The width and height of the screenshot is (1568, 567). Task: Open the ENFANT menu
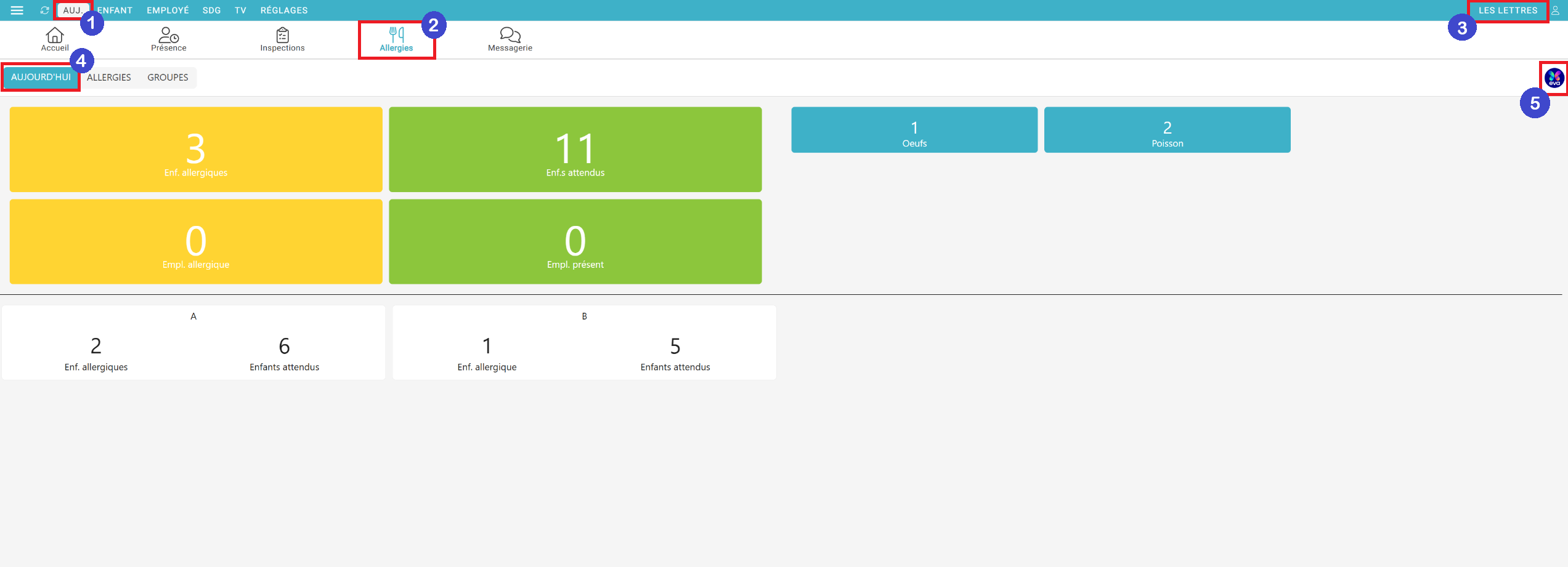click(115, 10)
